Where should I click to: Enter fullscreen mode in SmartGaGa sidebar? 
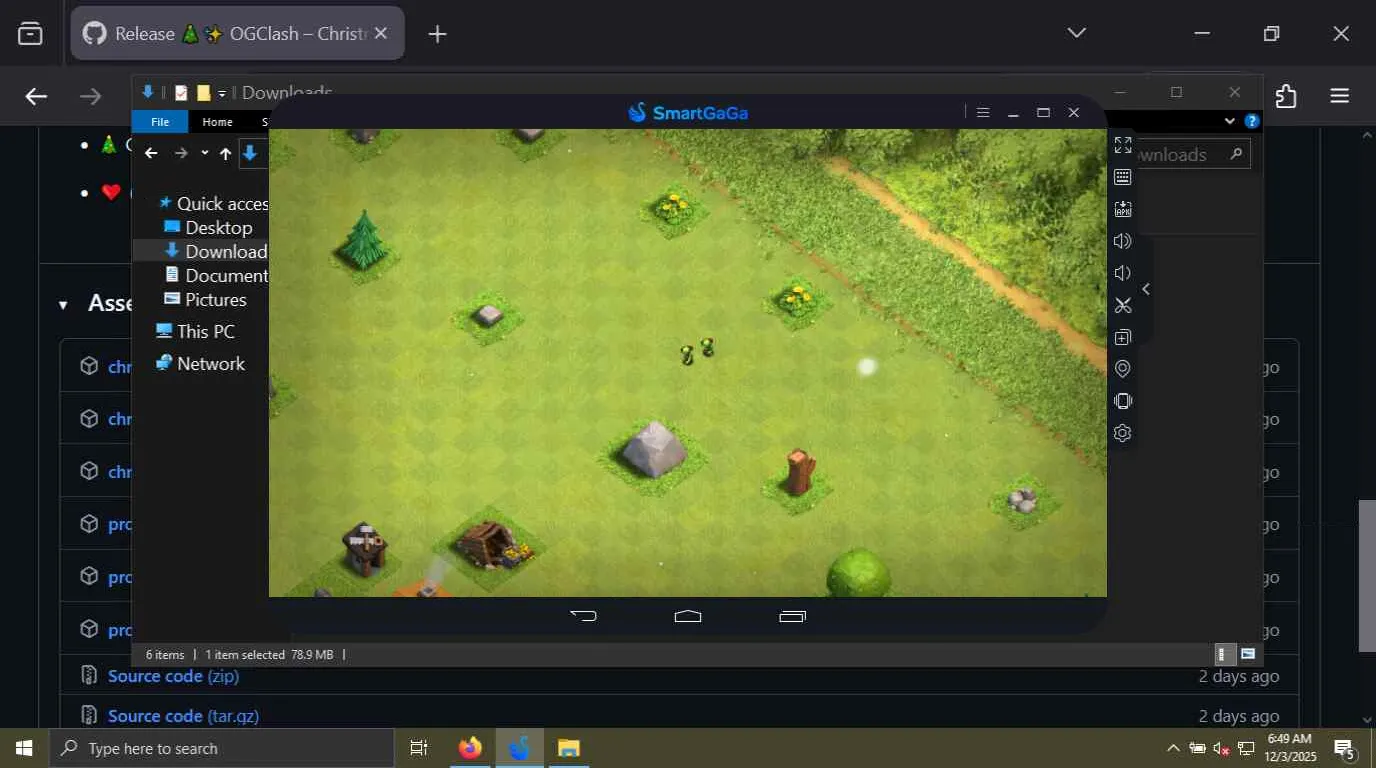pyautogui.click(x=1123, y=145)
